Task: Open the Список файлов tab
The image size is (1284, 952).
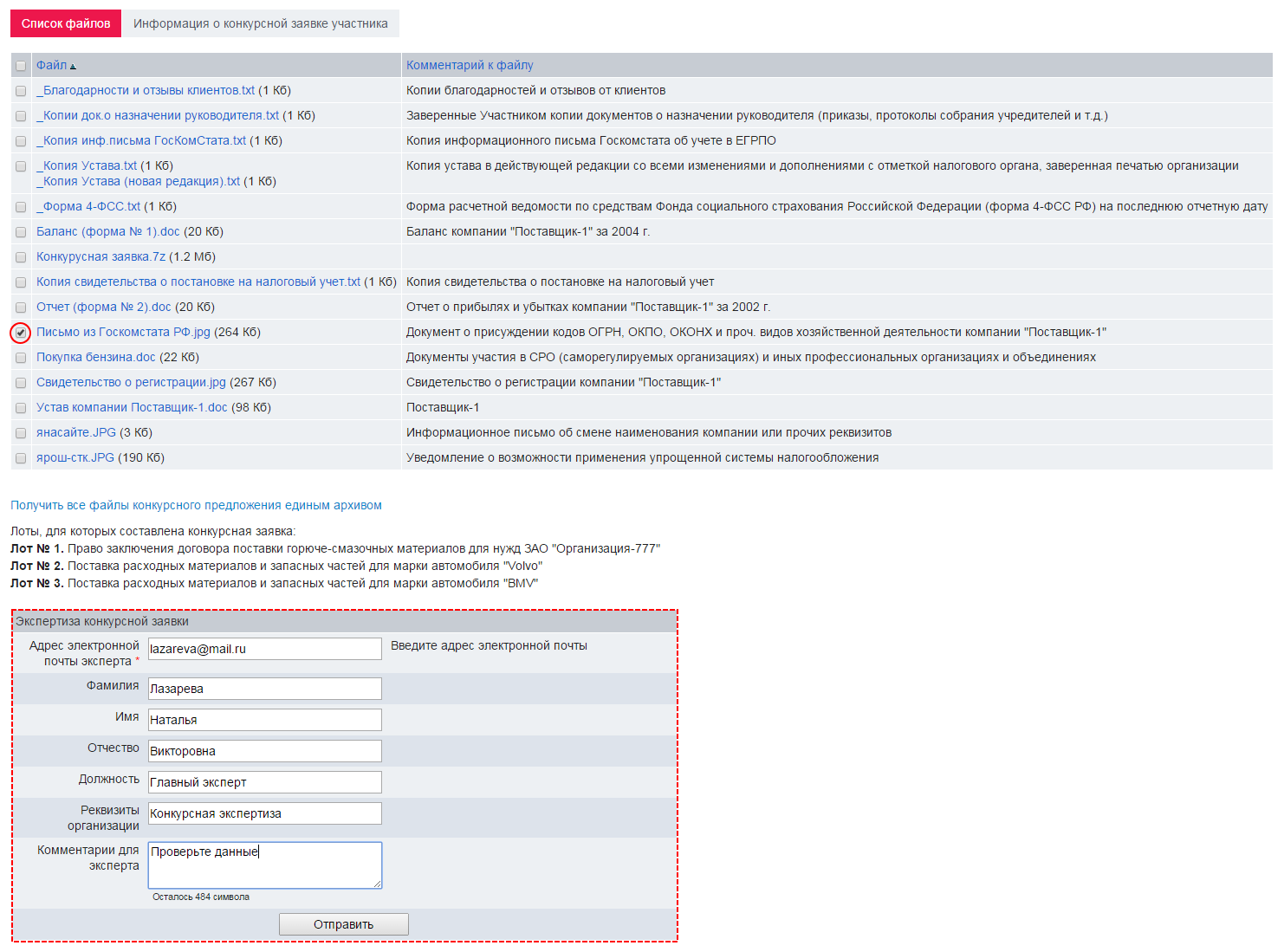Action: click(66, 23)
